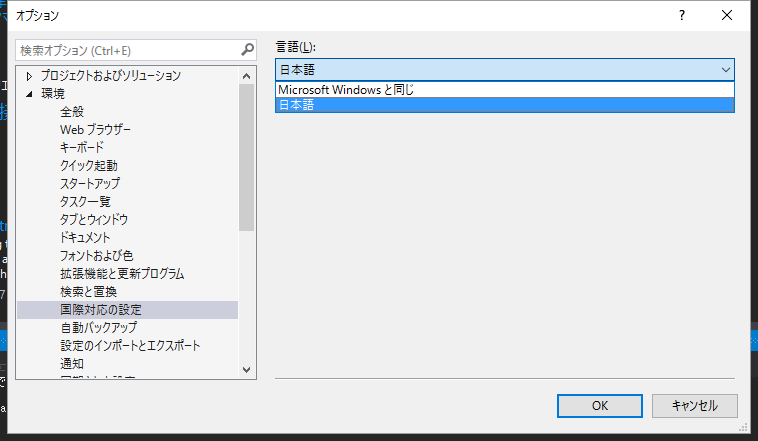Viewport: 758px width, 441px height.
Task: Select Web ブラウザー tree item
Action: tap(95, 130)
